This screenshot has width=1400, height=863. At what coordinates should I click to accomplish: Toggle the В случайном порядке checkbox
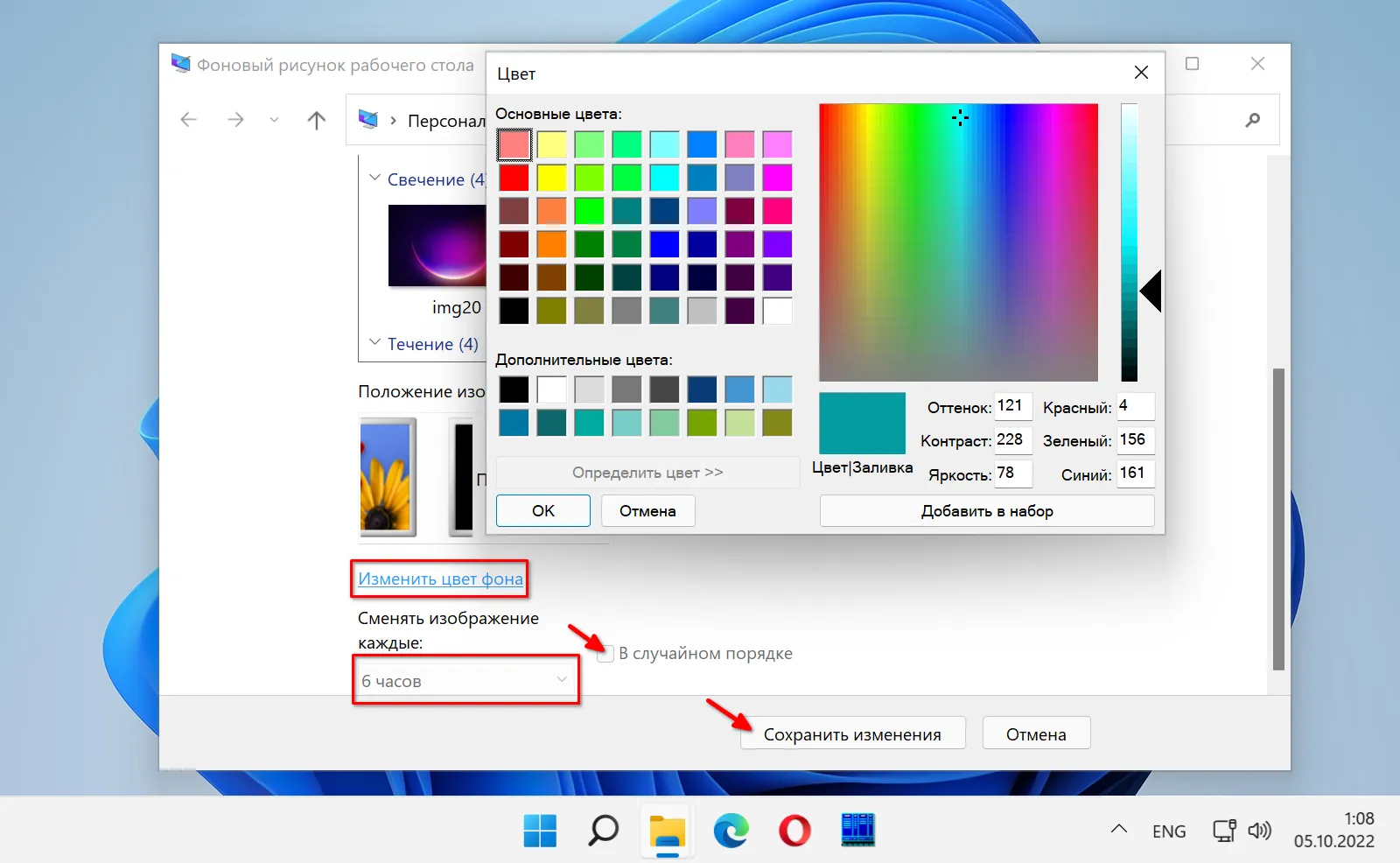click(605, 654)
